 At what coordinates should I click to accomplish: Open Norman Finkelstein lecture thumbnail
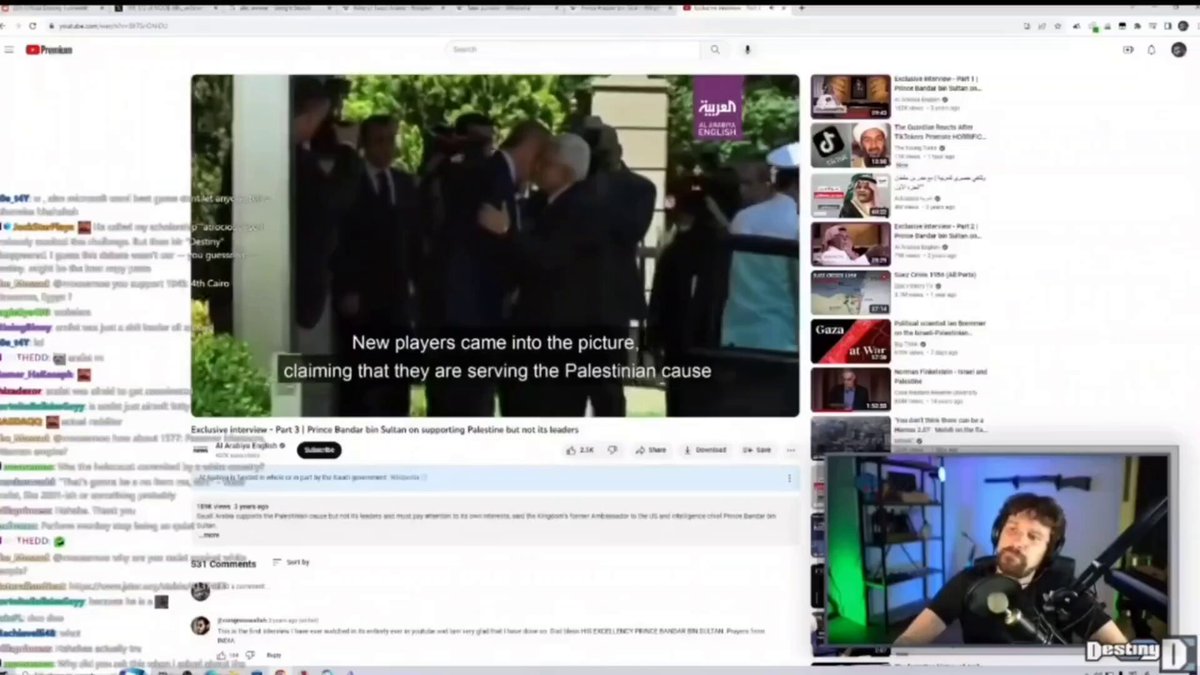pyautogui.click(x=850, y=390)
